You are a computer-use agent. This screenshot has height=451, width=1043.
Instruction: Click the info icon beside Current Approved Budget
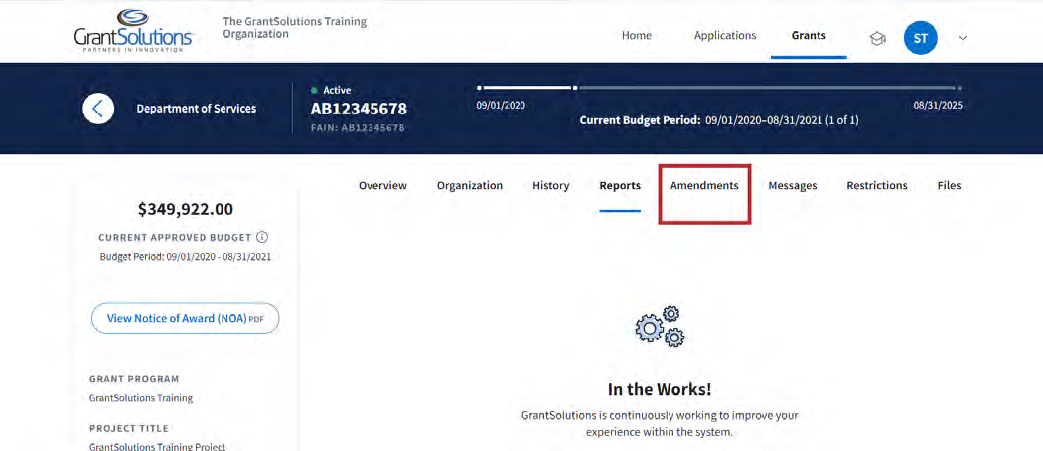(262, 238)
